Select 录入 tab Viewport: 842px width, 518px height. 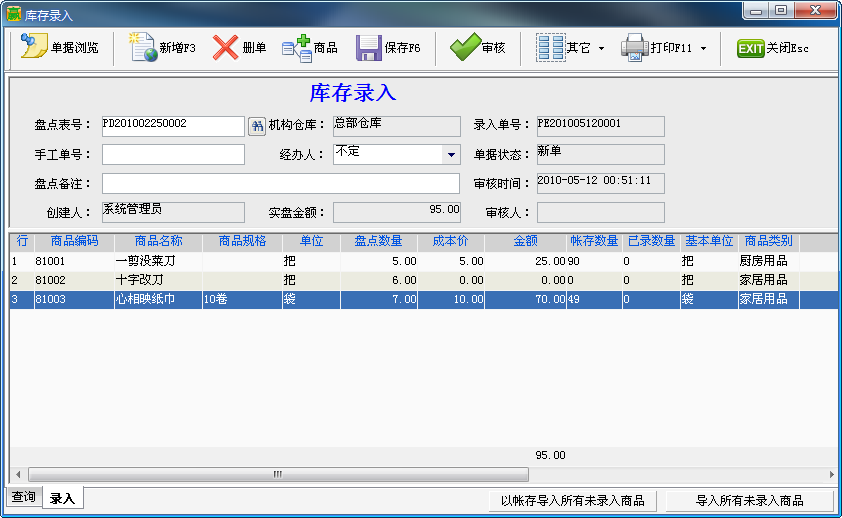pyautogui.click(x=63, y=498)
